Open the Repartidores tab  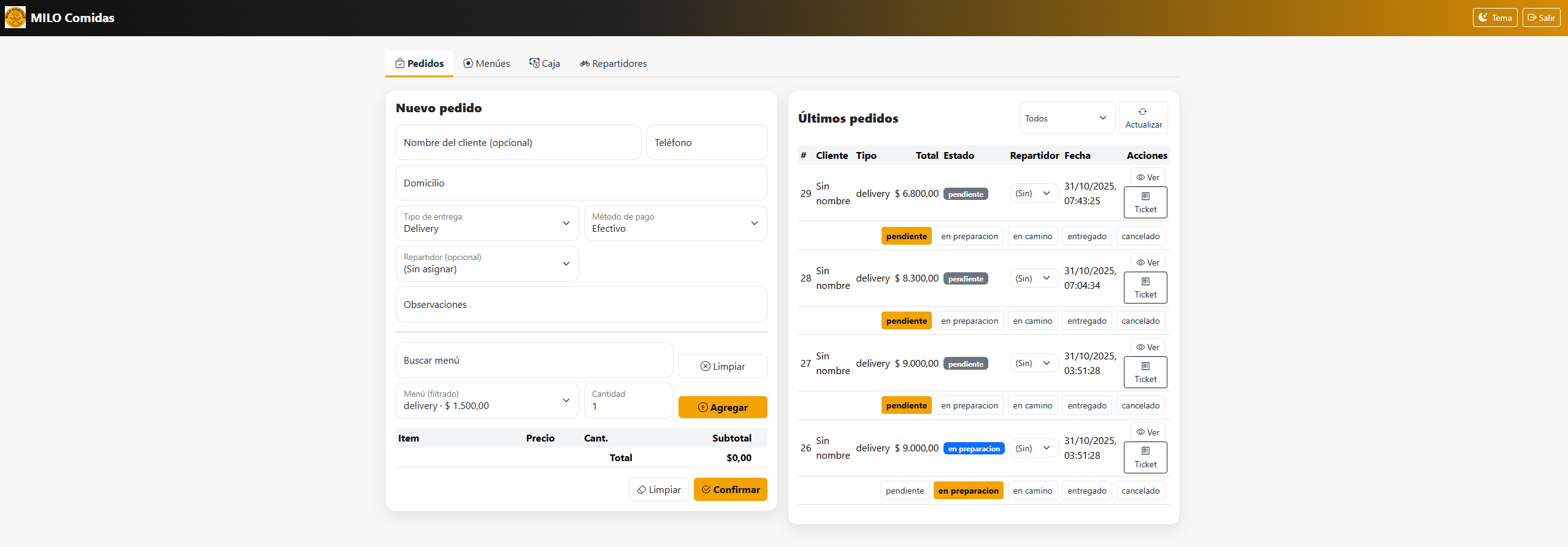[x=613, y=64]
